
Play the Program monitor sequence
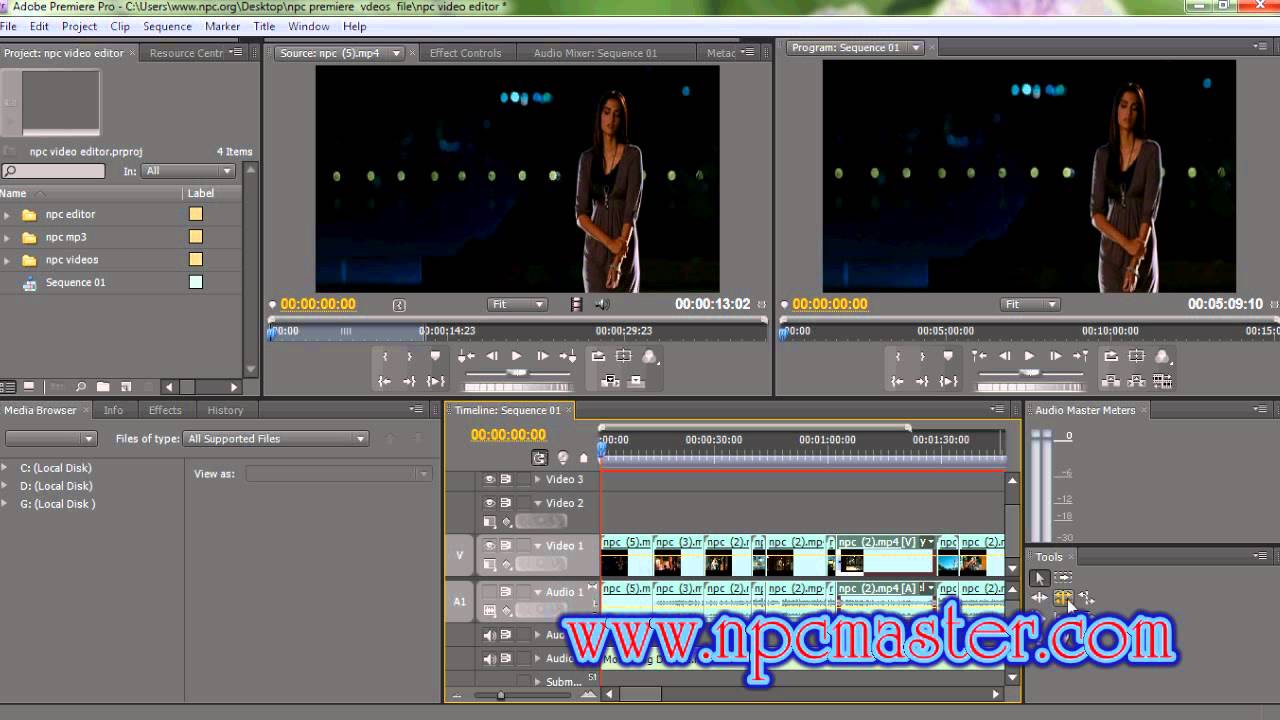coord(1029,357)
